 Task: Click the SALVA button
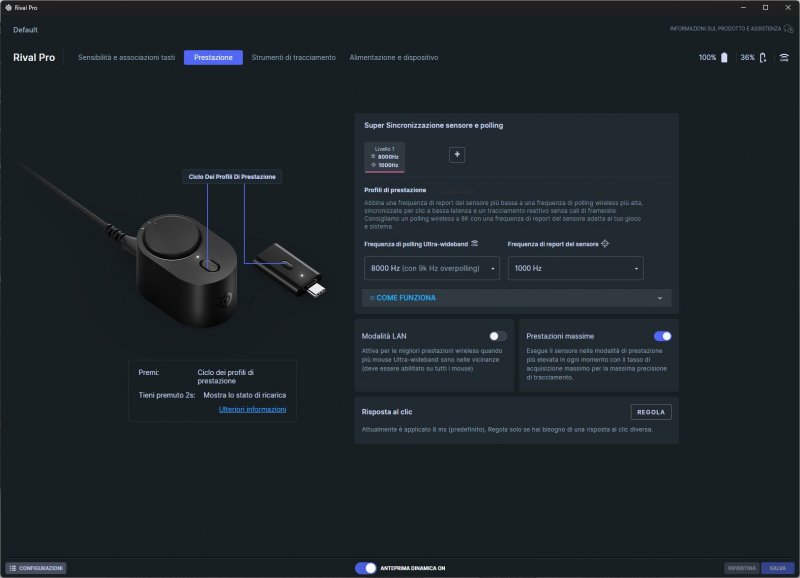coord(778,568)
